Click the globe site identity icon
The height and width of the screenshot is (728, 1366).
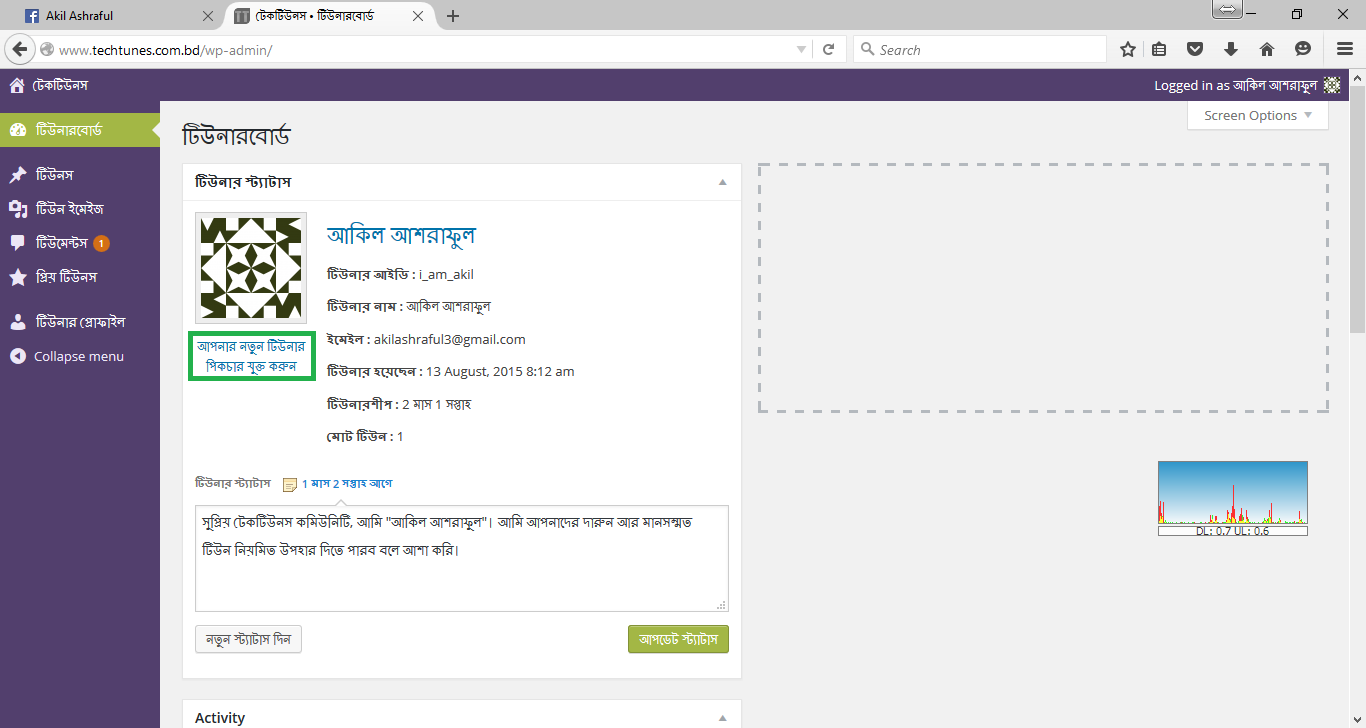click(x=46, y=49)
